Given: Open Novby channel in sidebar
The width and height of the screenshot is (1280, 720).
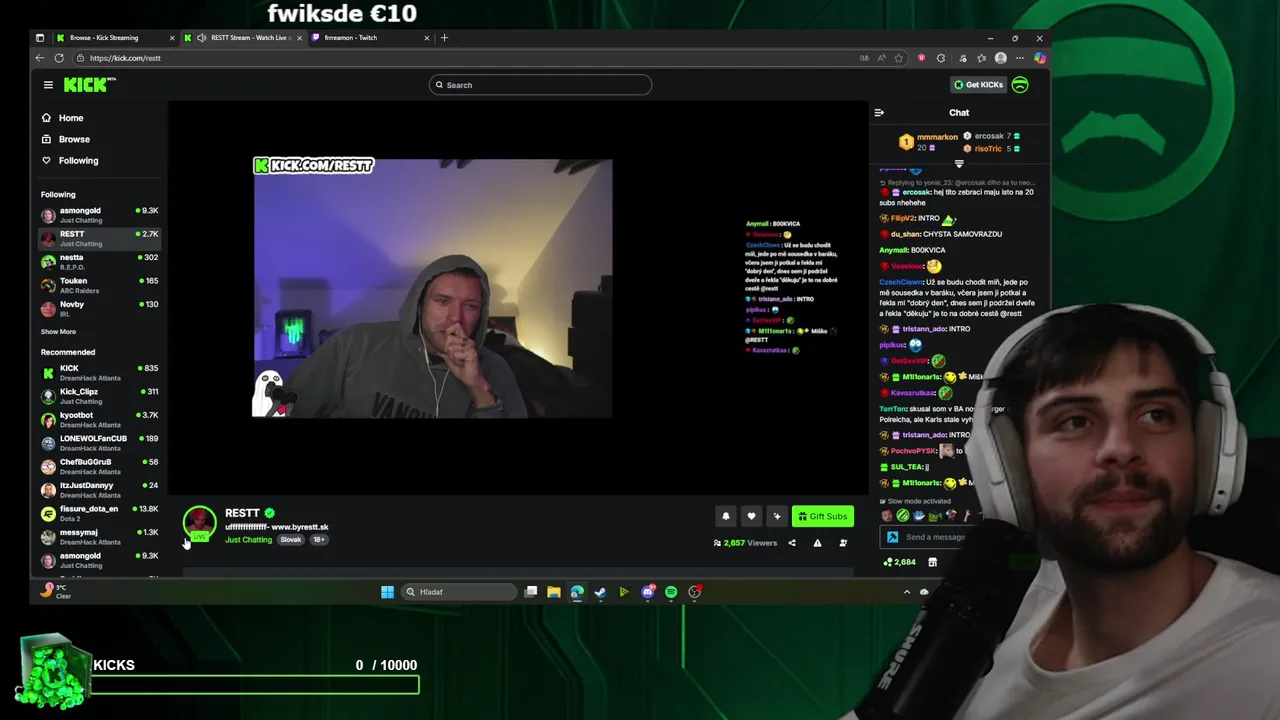Looking at the screenshot, I should (99, 308).
